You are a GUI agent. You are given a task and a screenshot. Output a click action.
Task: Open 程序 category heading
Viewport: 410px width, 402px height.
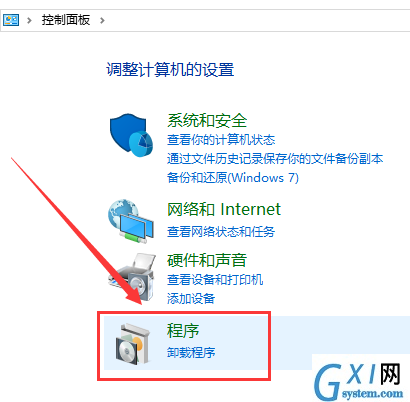point(183,331)
